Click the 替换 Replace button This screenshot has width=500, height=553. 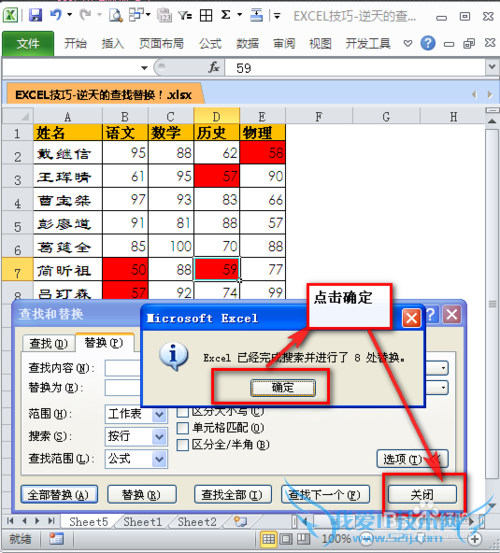click(141, 494)
